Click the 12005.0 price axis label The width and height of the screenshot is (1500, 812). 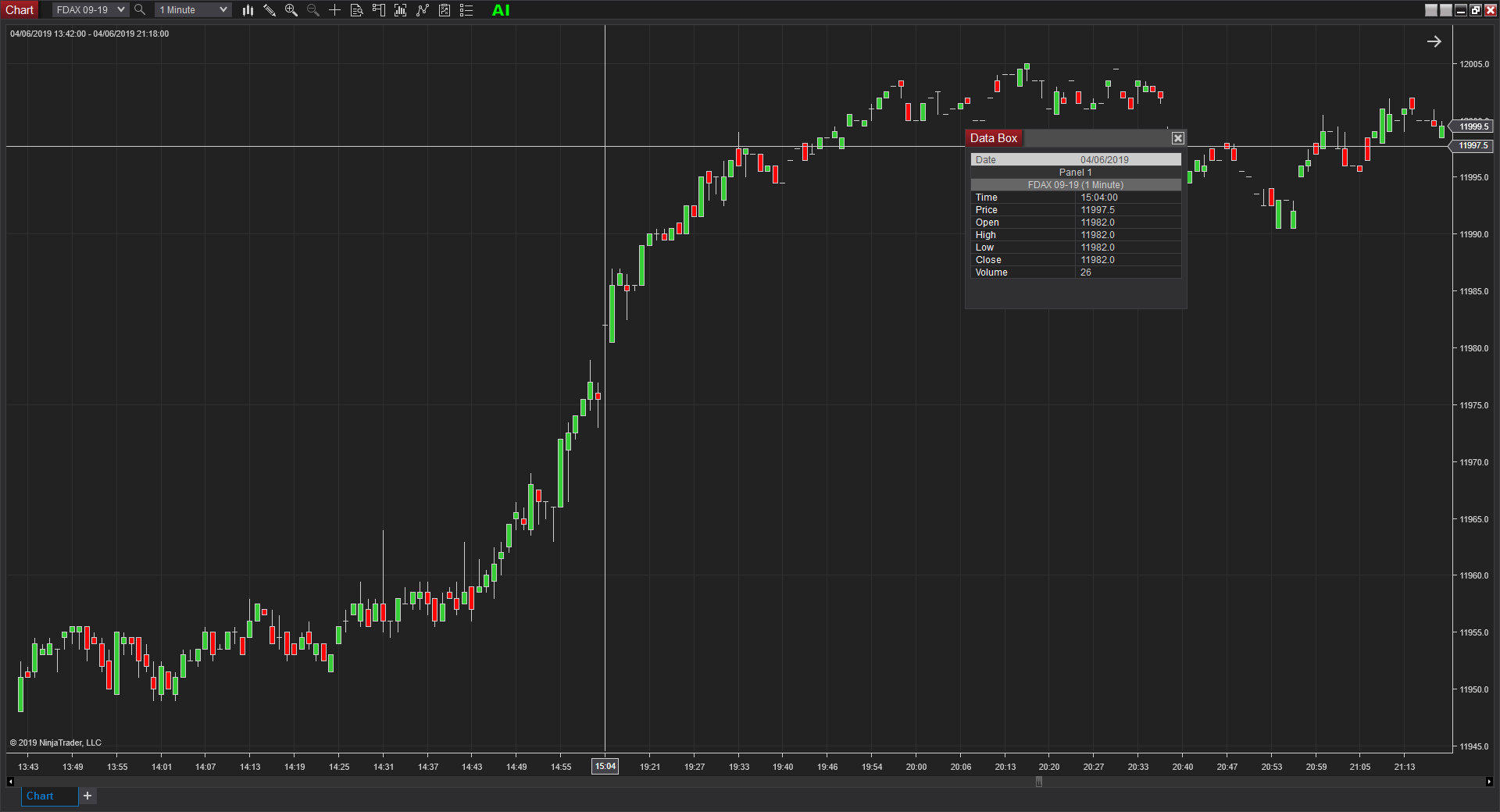click(1474, 64)
